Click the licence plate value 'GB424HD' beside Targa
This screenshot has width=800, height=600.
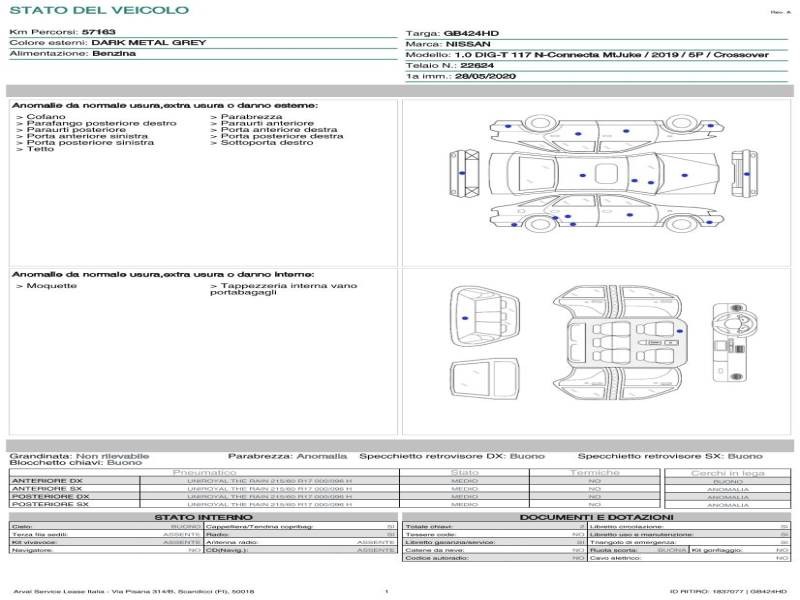point(471,33)
